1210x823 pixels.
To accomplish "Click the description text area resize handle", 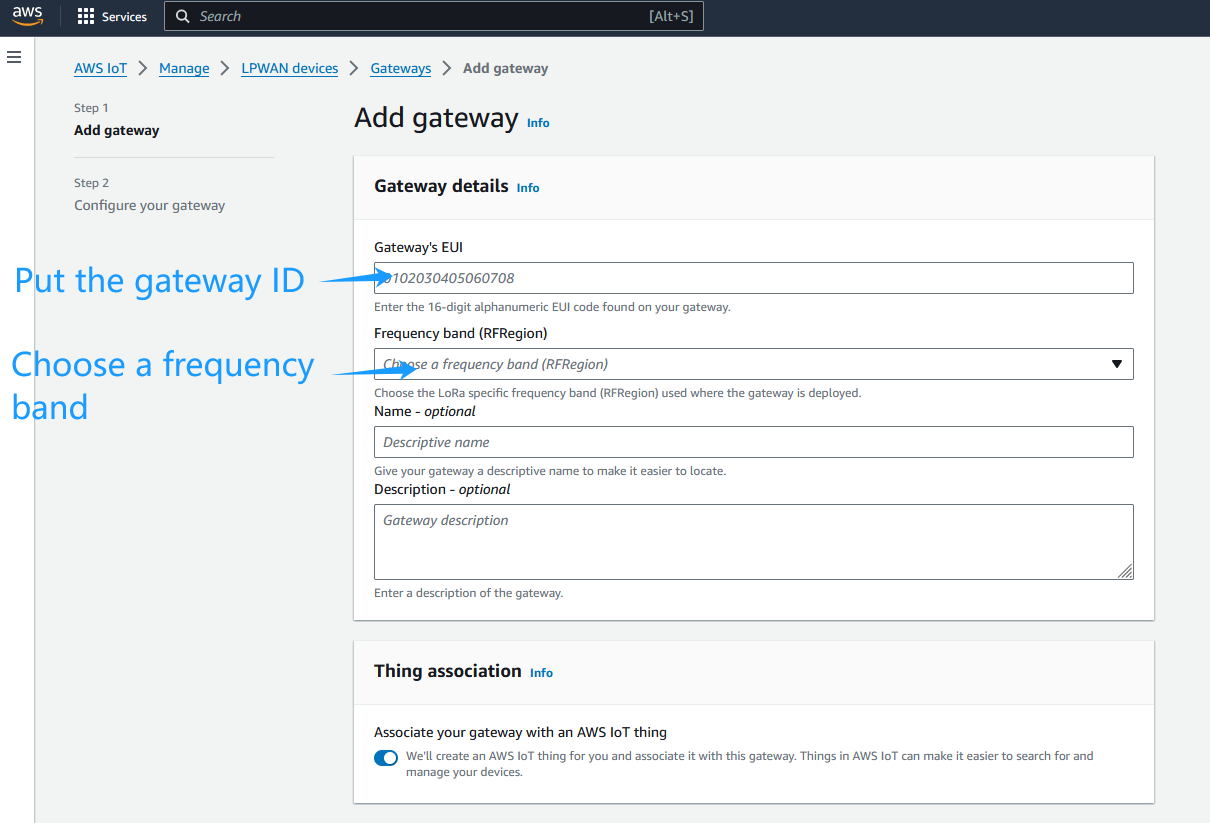I will pyautogui.click(x=1125, y=571).
